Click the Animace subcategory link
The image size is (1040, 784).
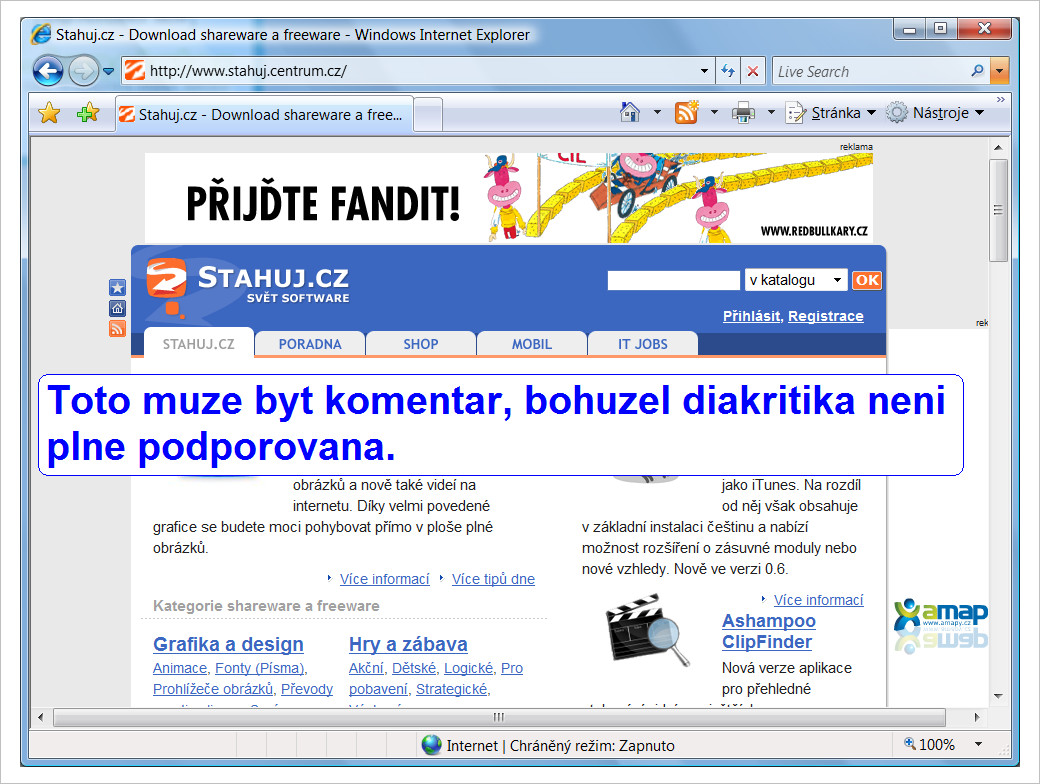(180, 668)
